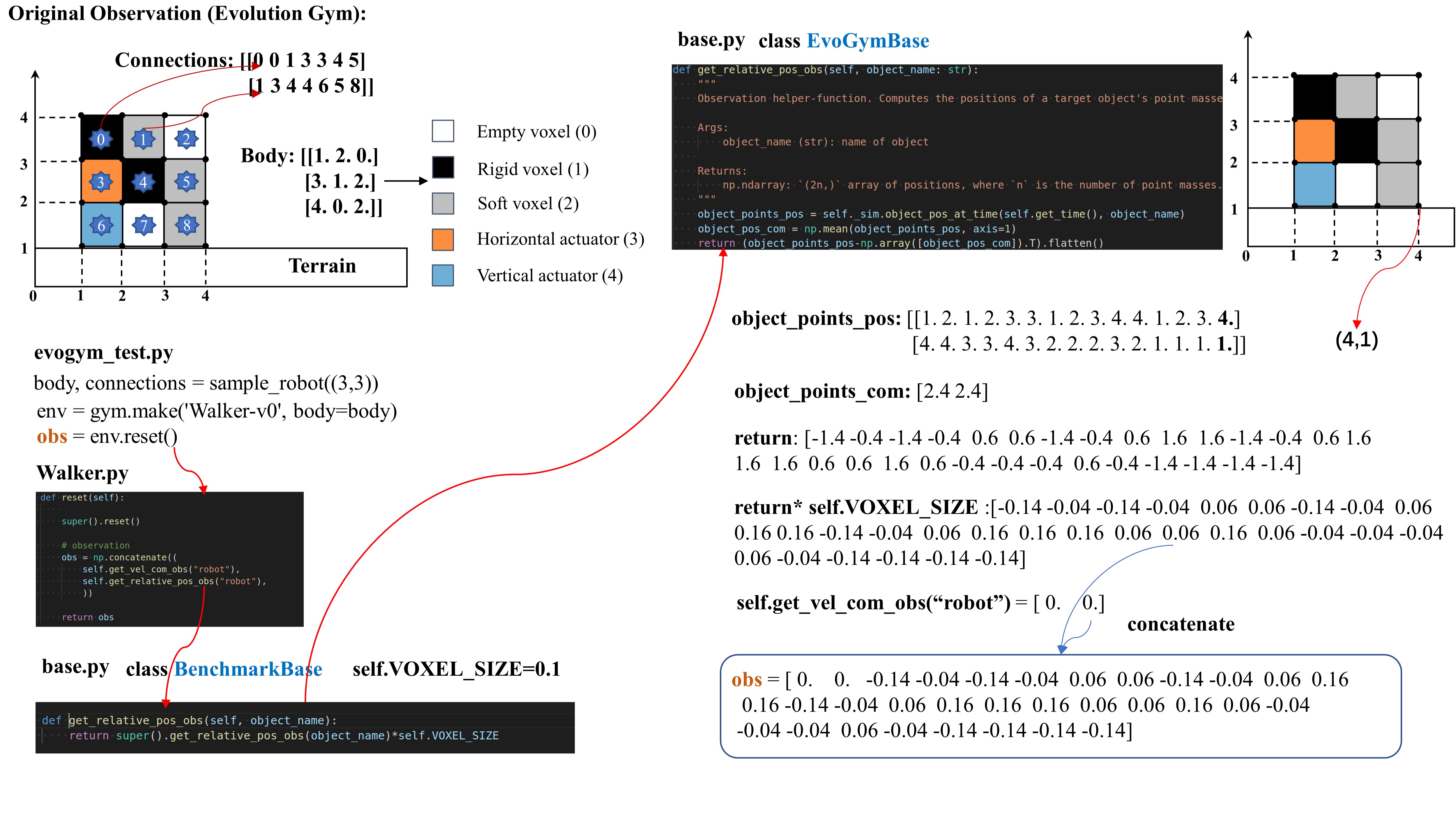This screenshot has height=819, width=1456.
Task: Click the return statement in Walker.py reset code
Action: pyautogui.click(x=88, y=617)
